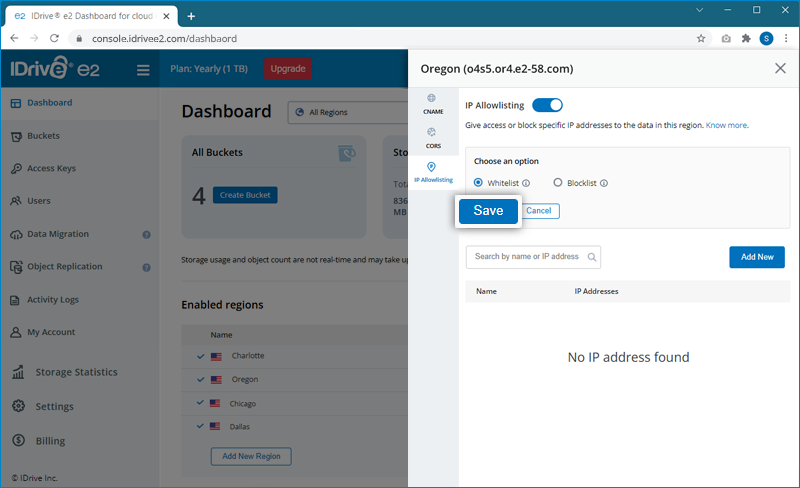Select the Blocklist radio option
Screen dimensions: 800x488
[558, 183]
